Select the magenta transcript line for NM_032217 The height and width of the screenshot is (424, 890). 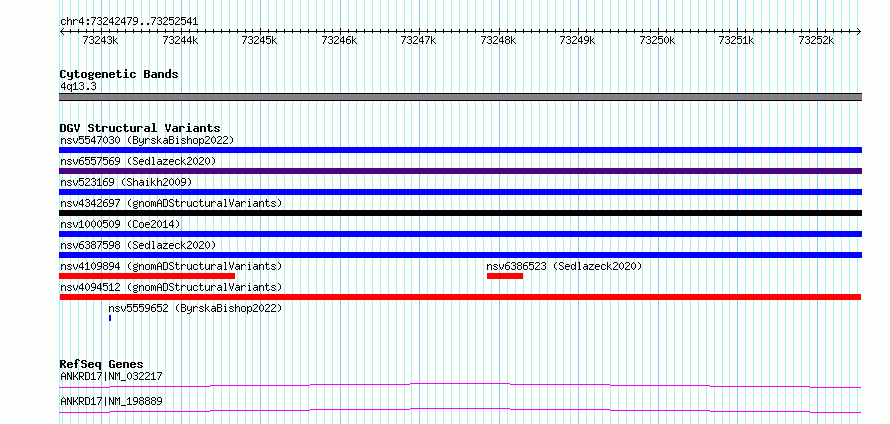(460, 386)
